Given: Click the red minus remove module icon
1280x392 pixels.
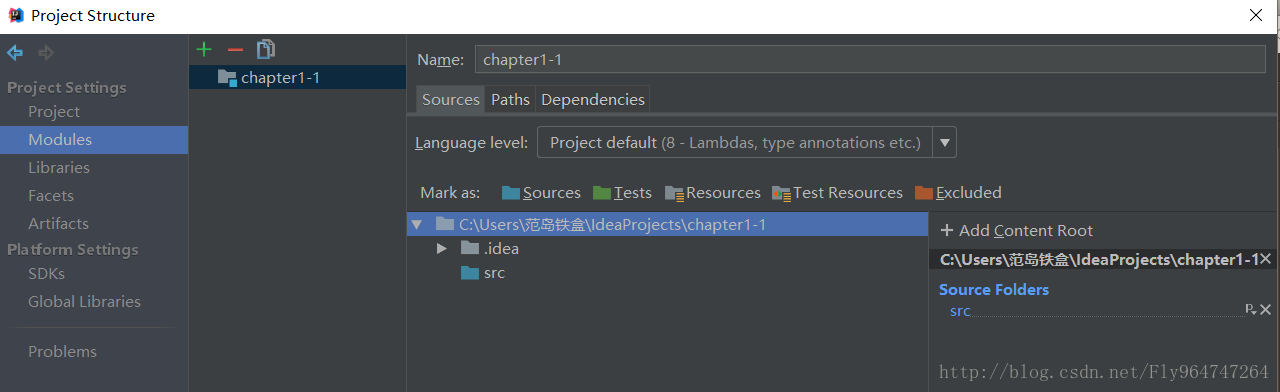Looking at the screenshot, I should (x=235, y=49).
